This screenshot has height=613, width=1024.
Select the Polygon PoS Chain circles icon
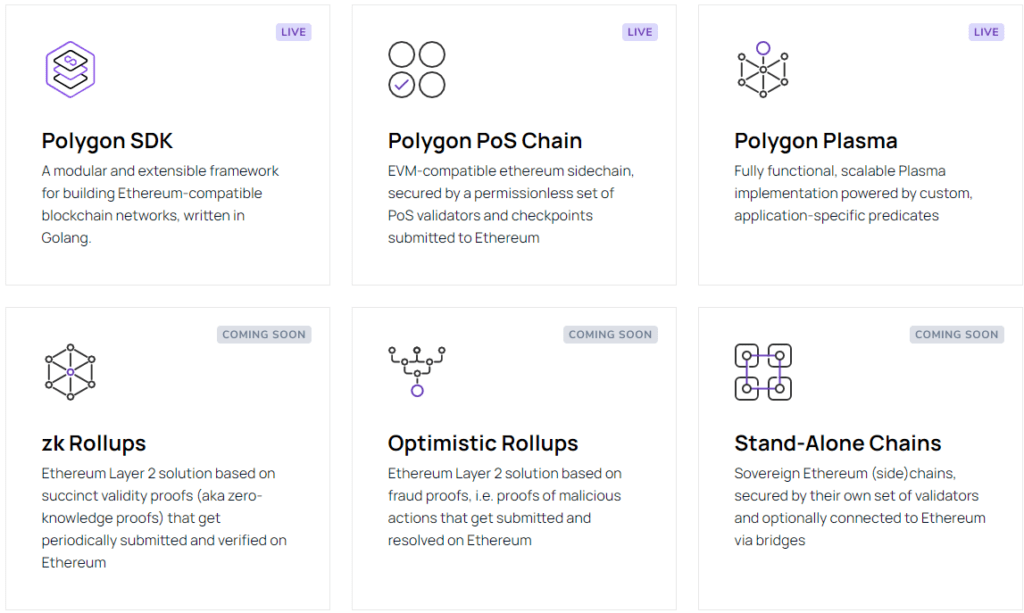(417, 68)
